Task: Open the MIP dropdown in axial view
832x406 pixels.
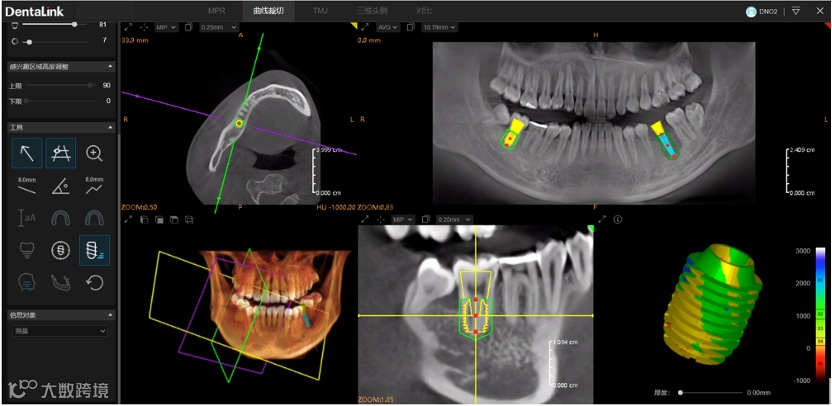Action: (x=166, y=27)
